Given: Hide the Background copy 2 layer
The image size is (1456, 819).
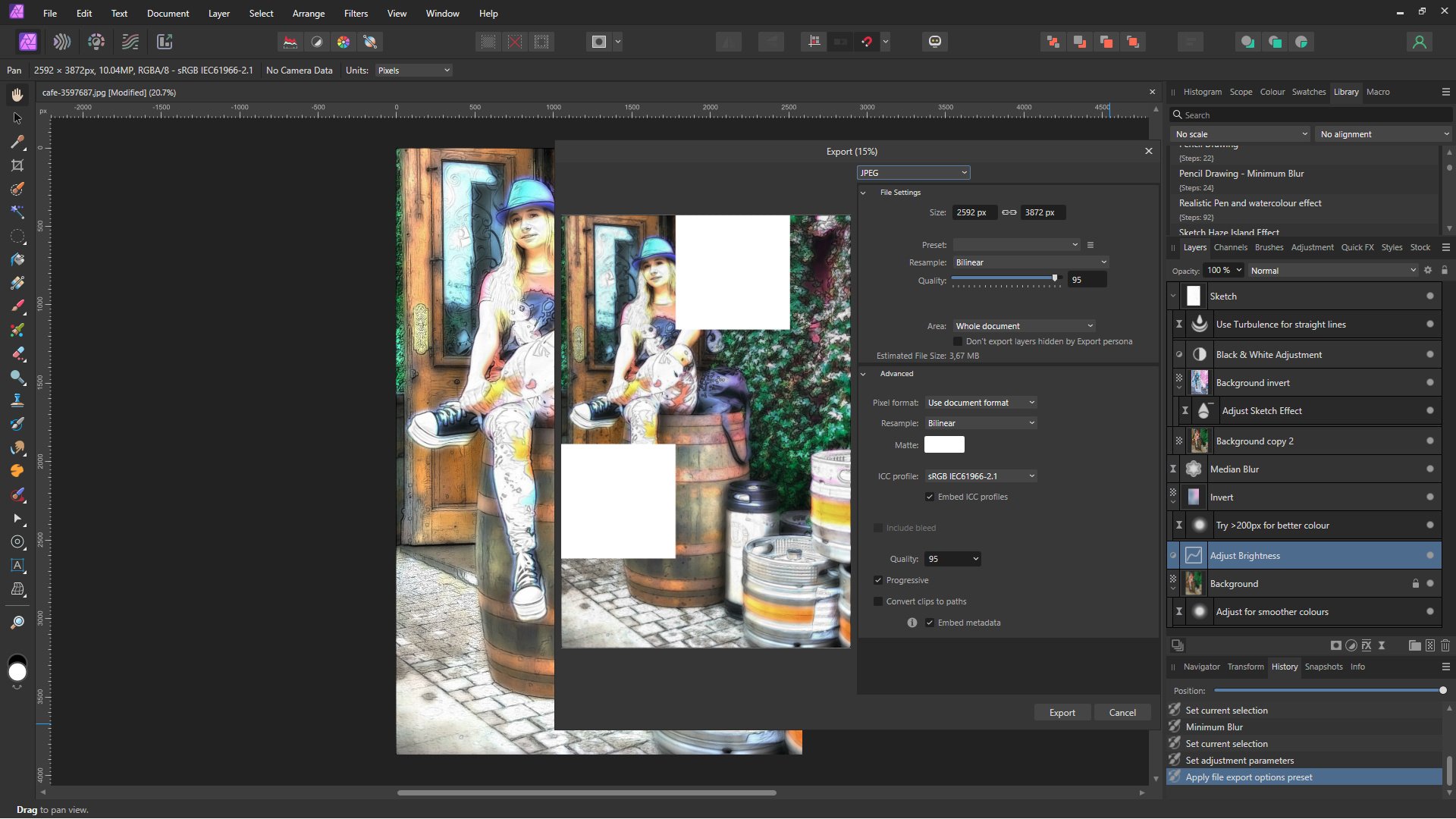Looking at the screenshot, I should [1430, 441].
